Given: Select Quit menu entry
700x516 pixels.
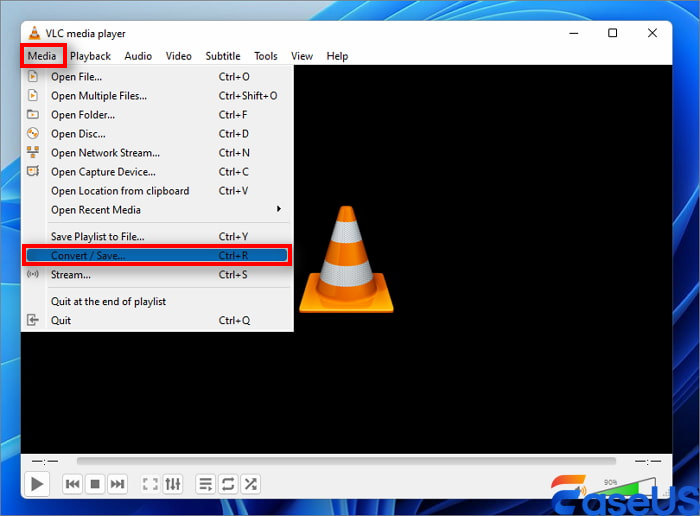Looking at the screenshot, I should (x=157, y=320).
